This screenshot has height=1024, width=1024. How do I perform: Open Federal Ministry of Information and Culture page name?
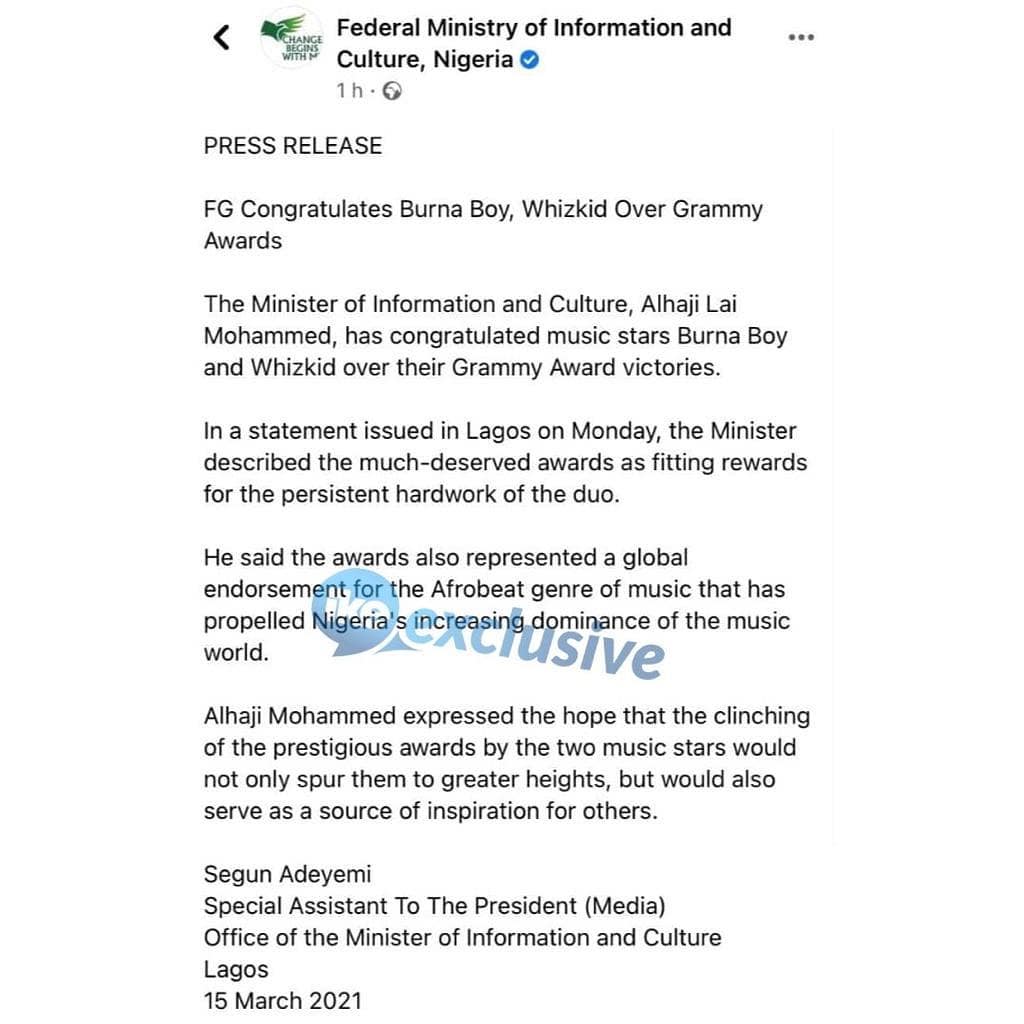534,44
